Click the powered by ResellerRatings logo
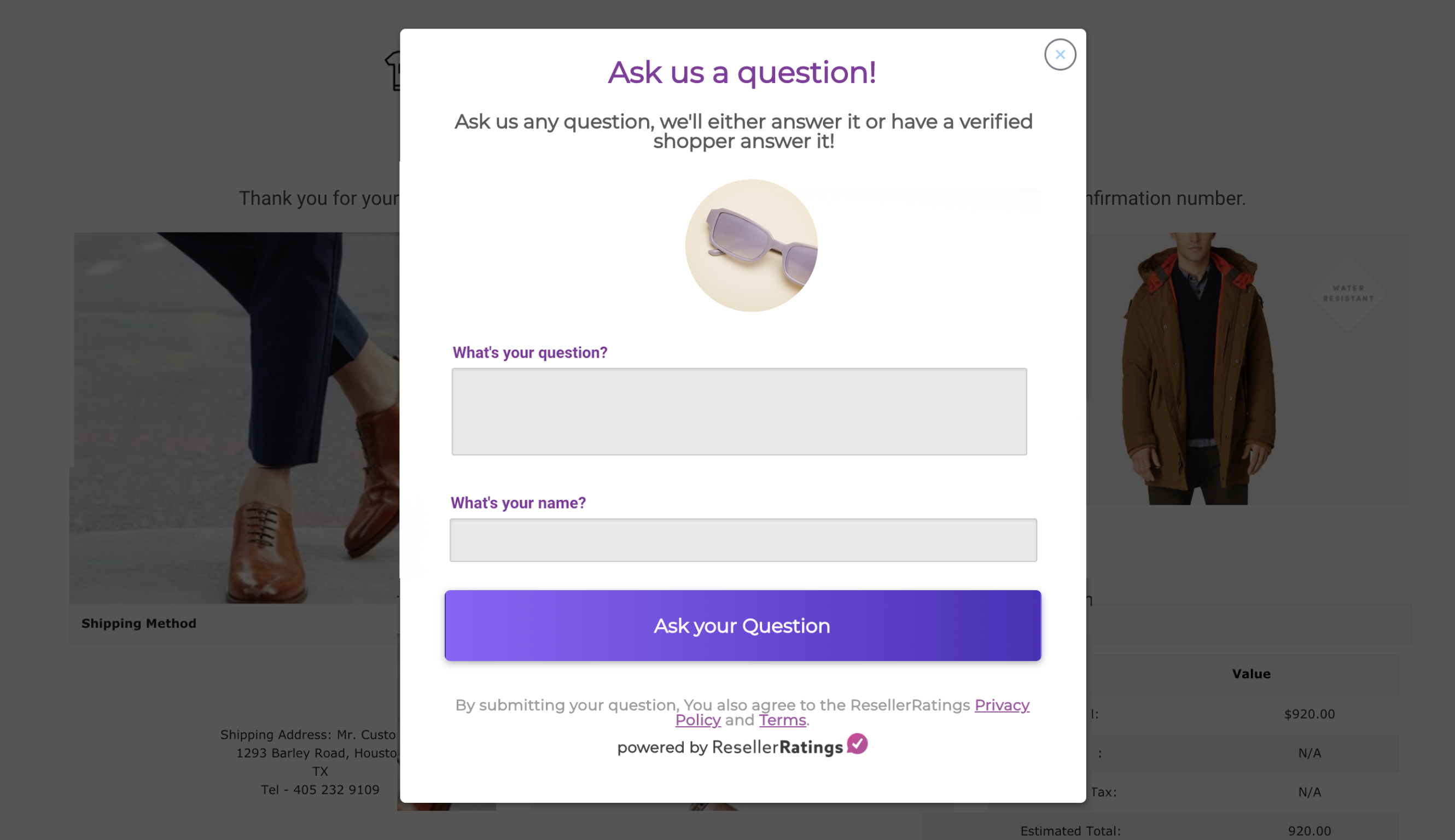Image resolution: width=1455 pixels, height=840 pixels. click(742, 745)
